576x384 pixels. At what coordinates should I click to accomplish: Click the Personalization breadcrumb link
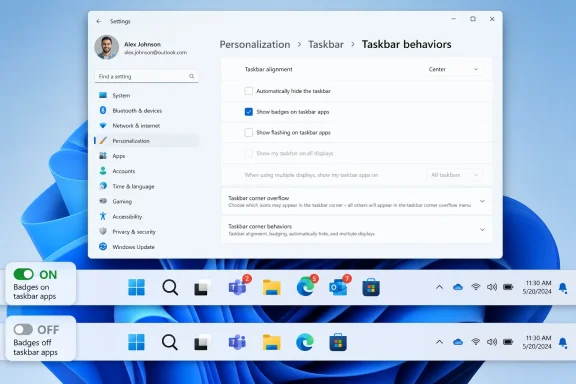point(255,44)
